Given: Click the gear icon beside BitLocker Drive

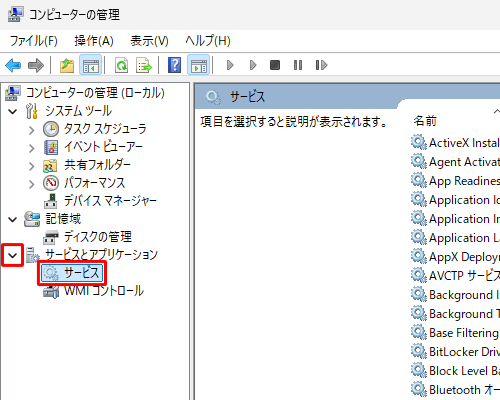Looking at the screenshot, I should click(419, 352).
